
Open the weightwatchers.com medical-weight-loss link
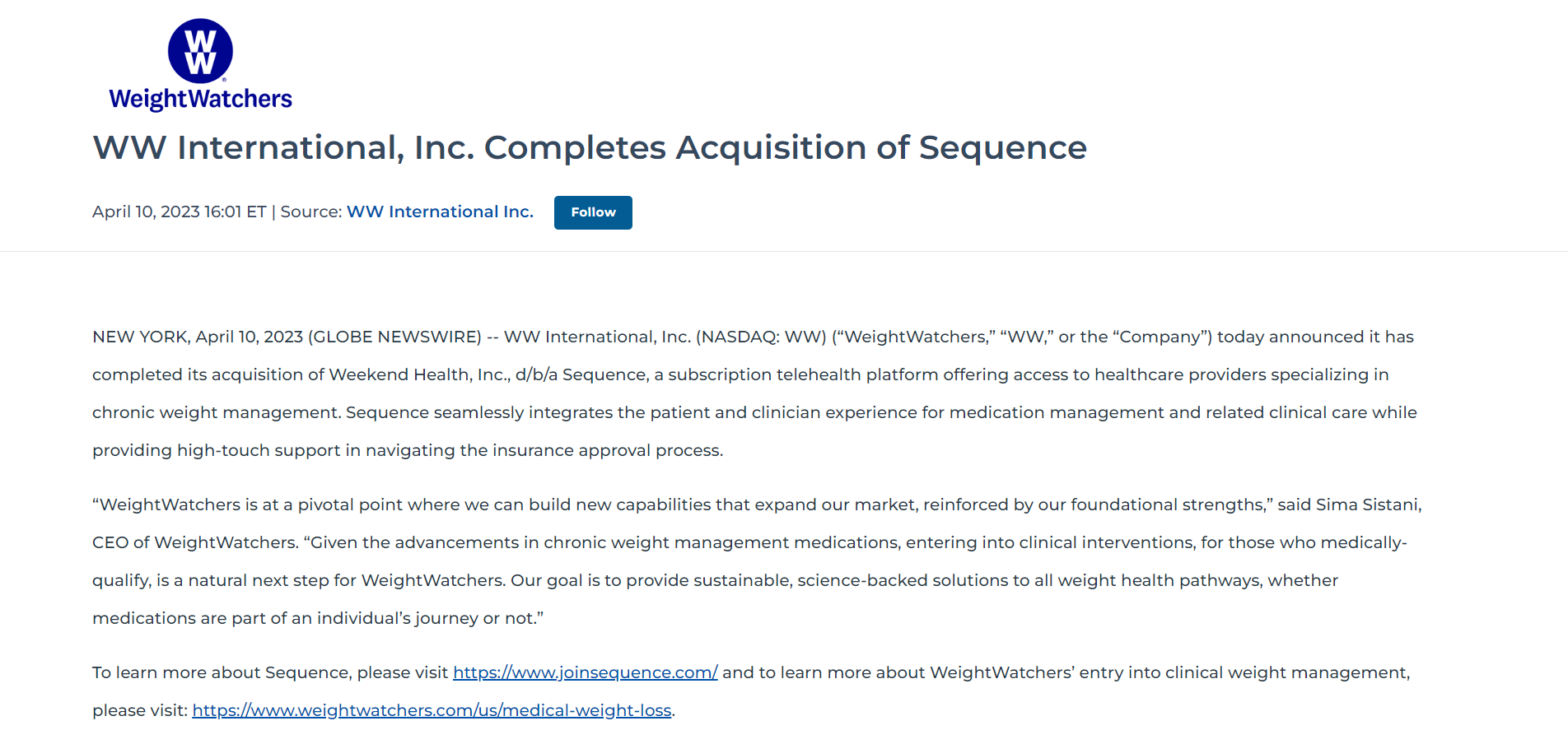(x=432, y=710)
